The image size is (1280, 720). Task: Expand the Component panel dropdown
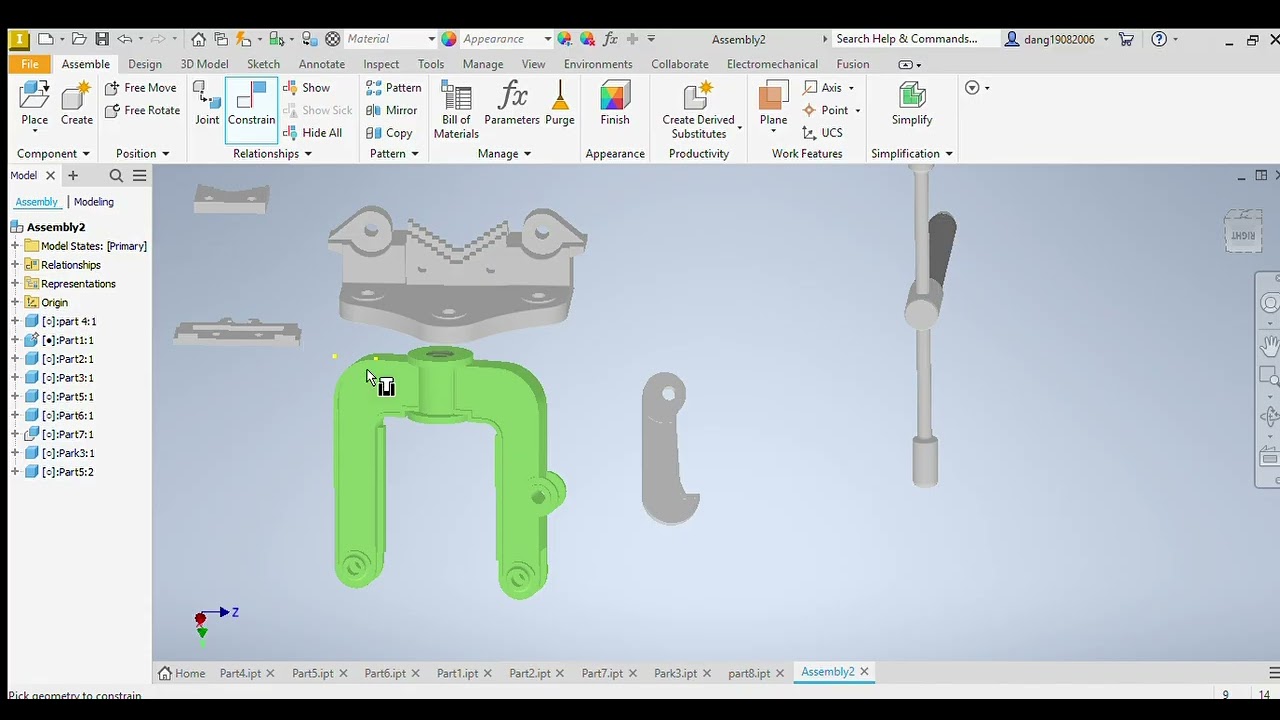point(54,154)
